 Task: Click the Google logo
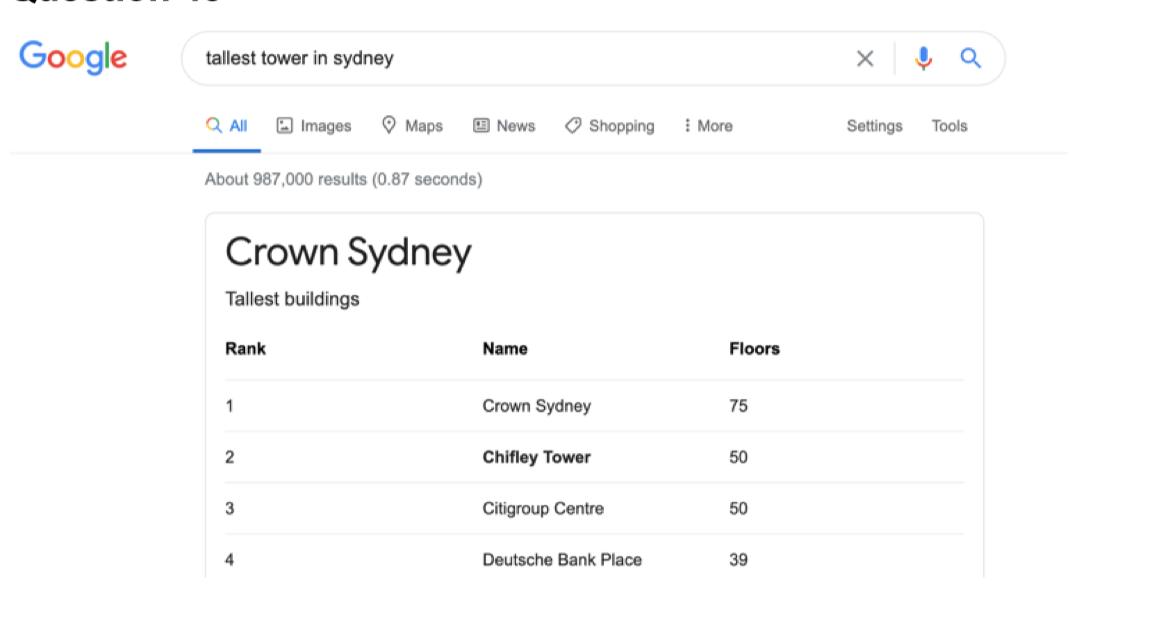[73, 57]
